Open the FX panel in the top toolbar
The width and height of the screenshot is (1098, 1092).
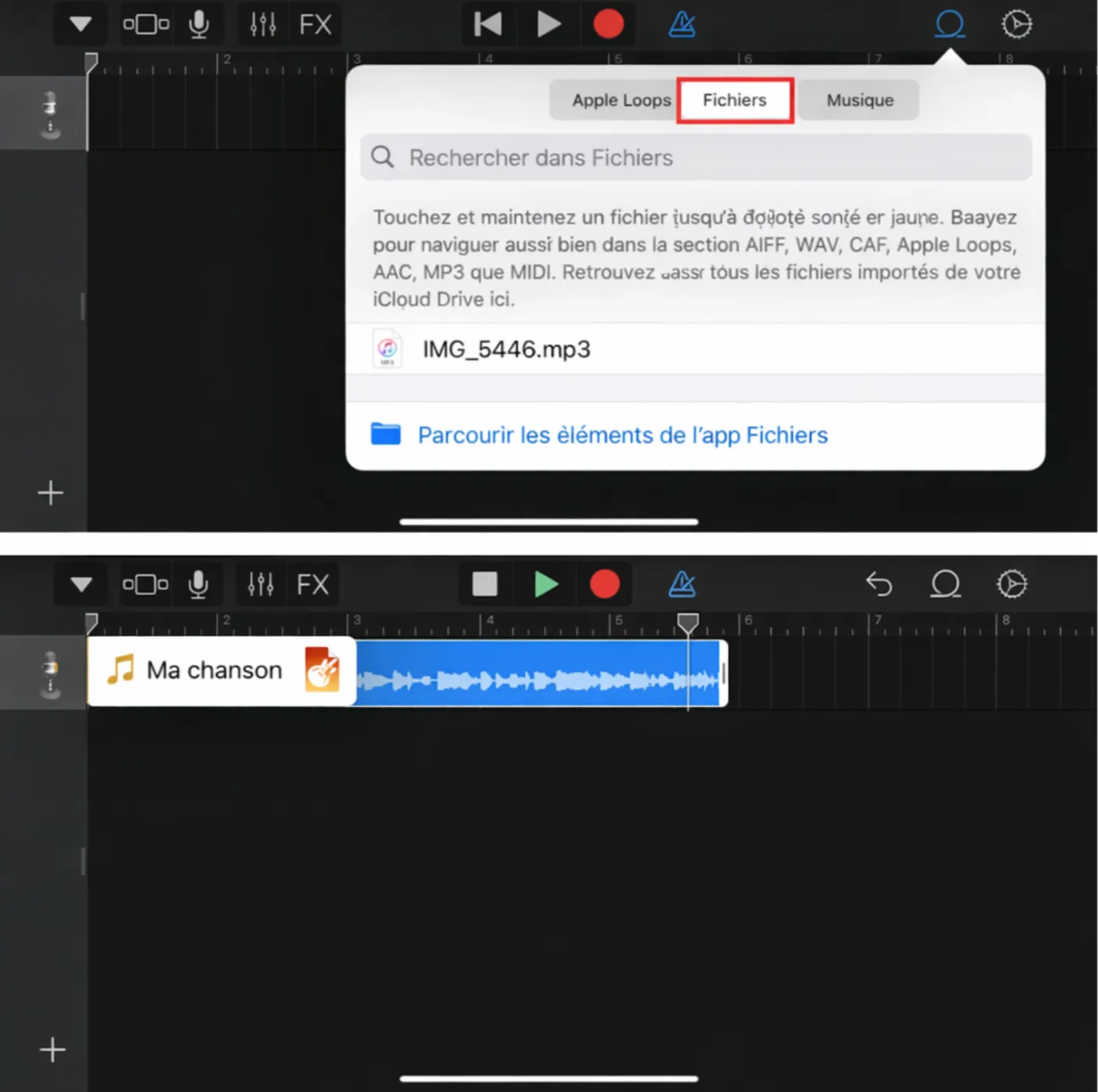tap(315, 24)
